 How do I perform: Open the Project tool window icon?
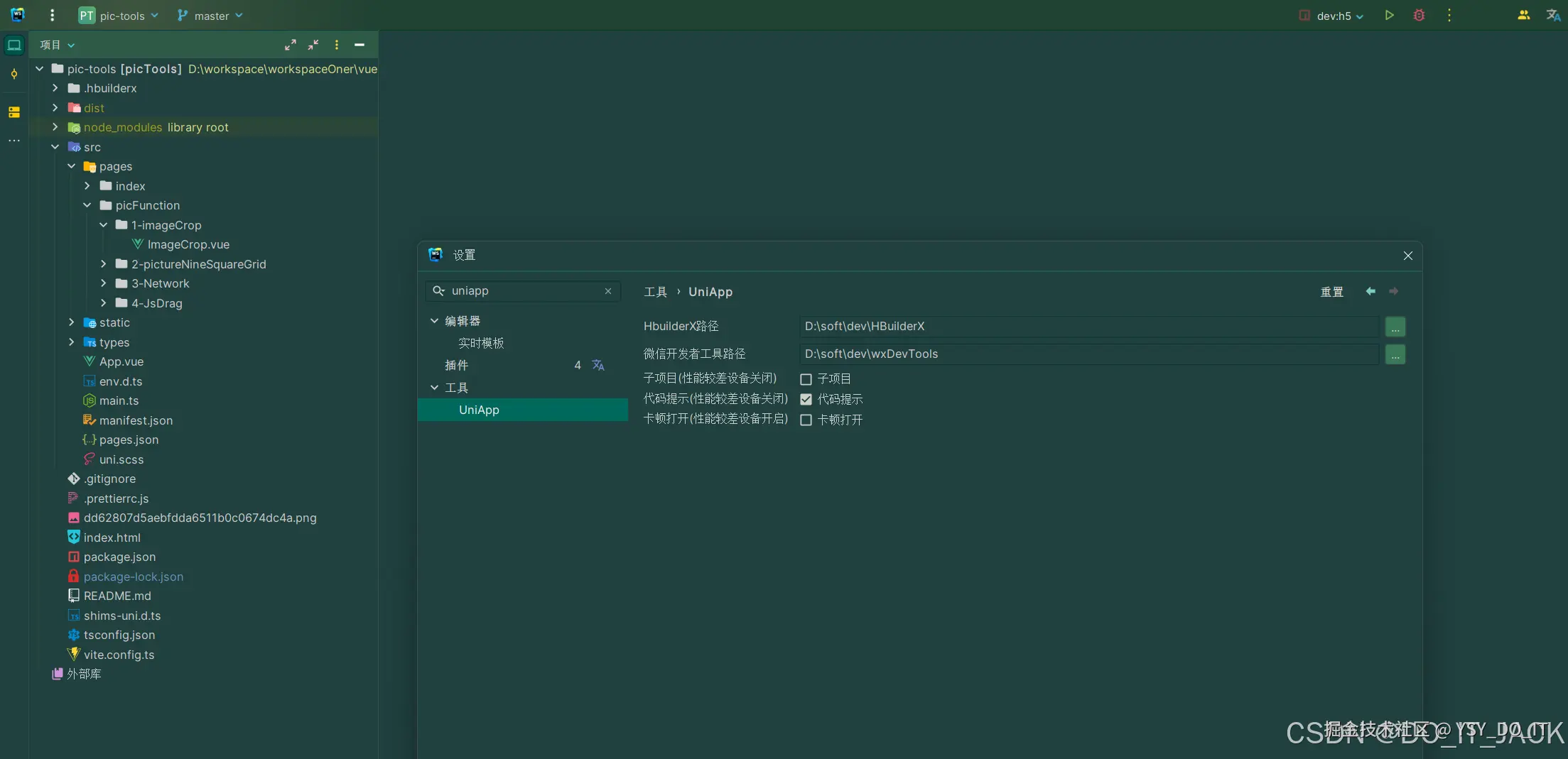coord(14,45)
